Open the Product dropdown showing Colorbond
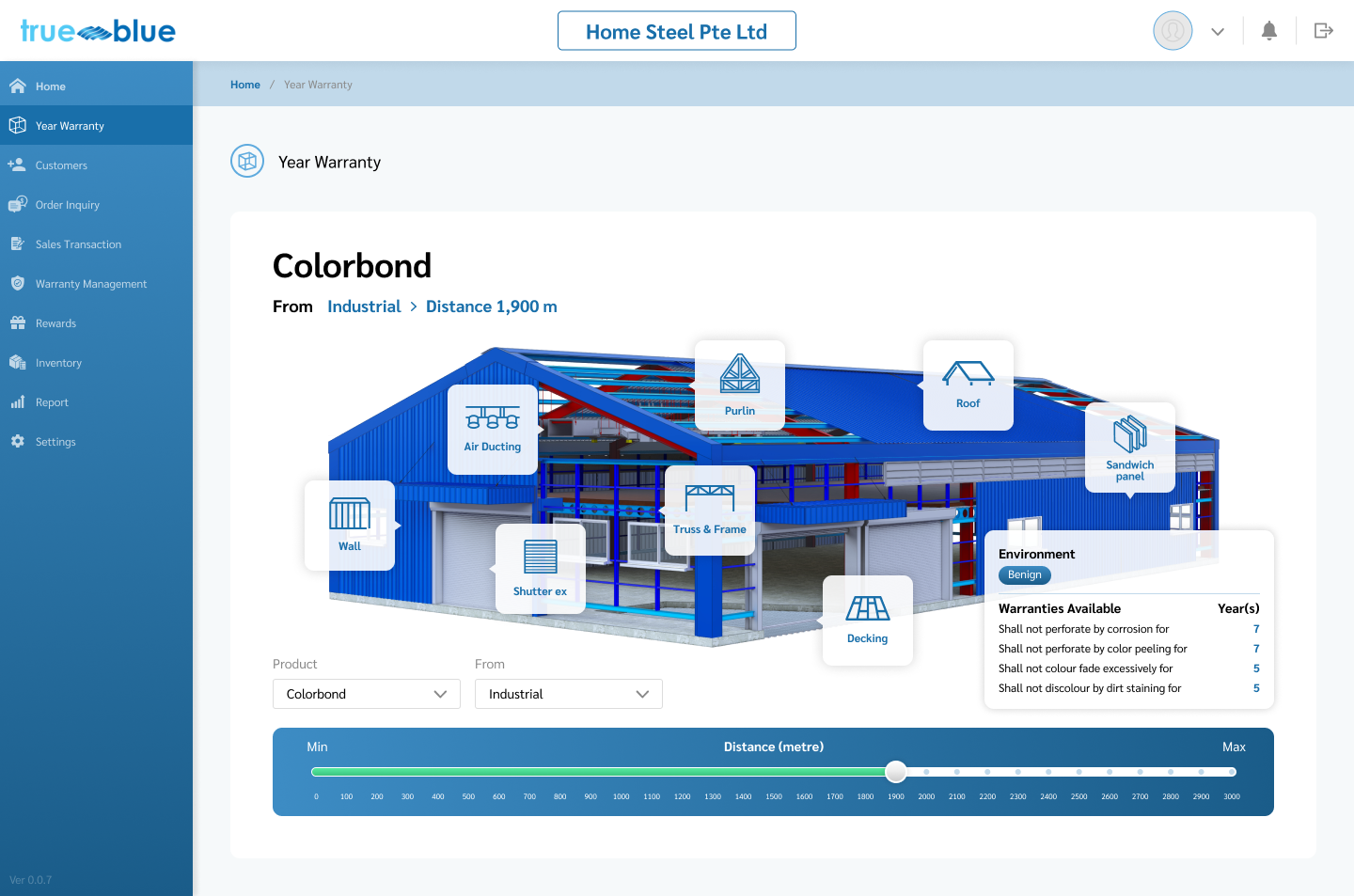The image size is (1354, 896). 367,694
